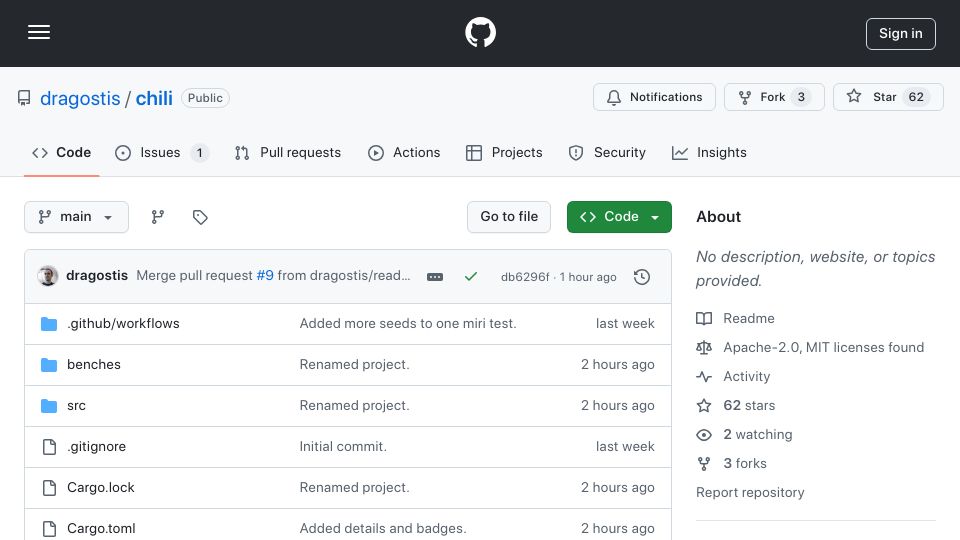This screenshot has height=540, width=960.
Task: Click the Report repository link
Action: (750, 492)
